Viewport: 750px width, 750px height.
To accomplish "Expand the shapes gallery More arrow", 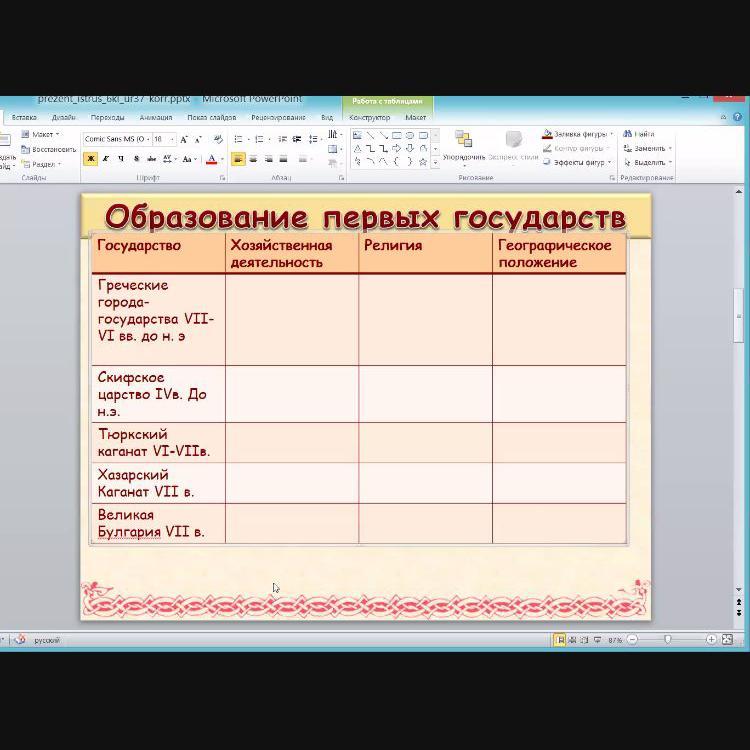I will click(435, 163).
